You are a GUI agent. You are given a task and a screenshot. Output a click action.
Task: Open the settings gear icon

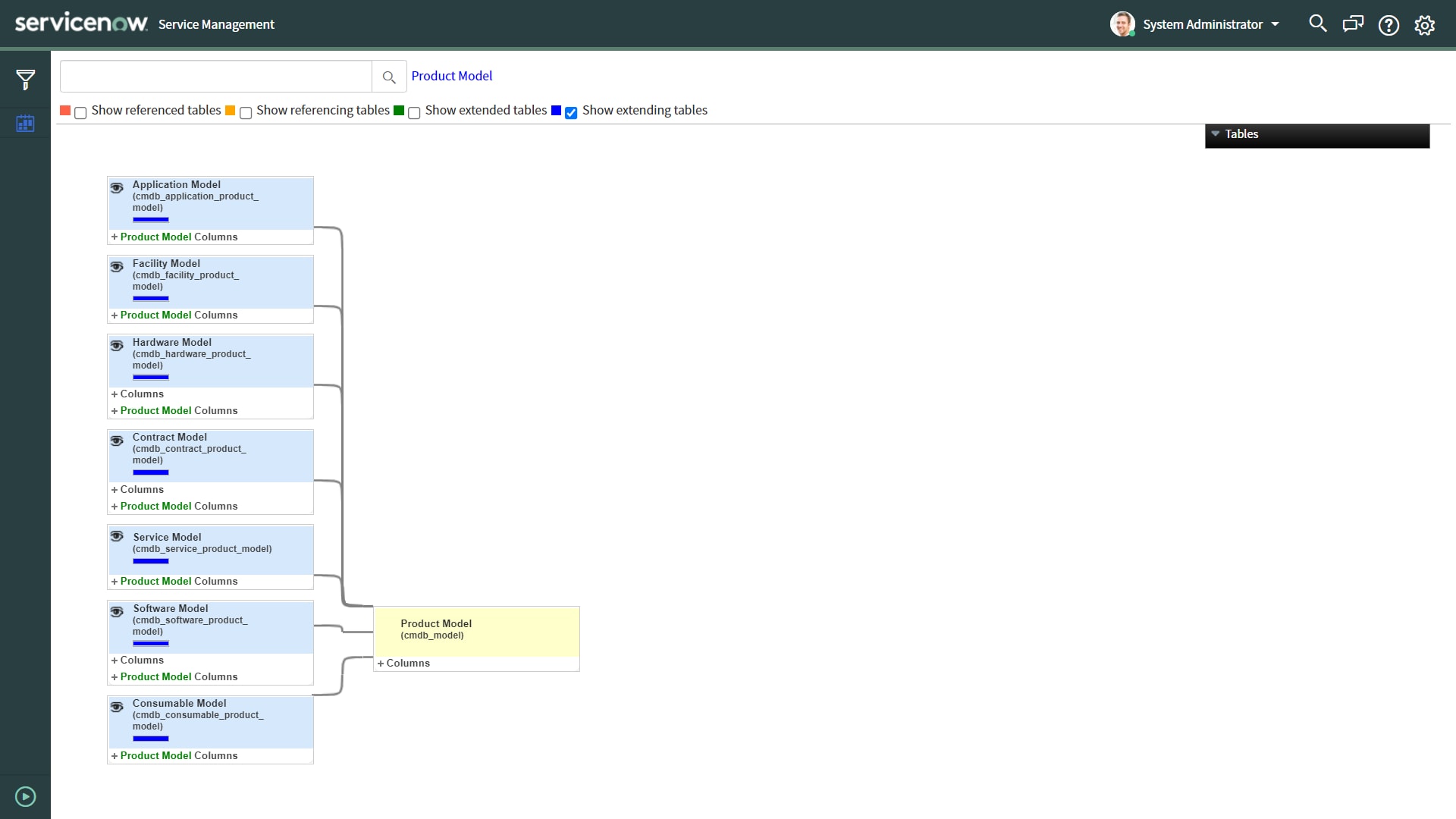click(1424, 25)
